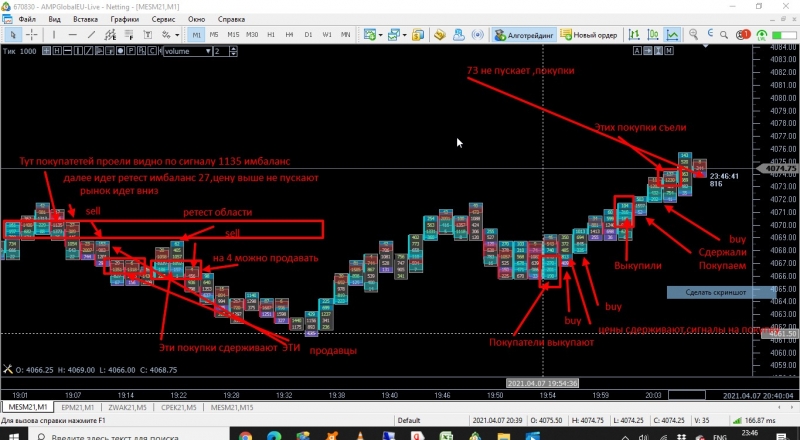Image resolution: width=800 pixels, height=440 pixels.
Task: Open the Вставка menu
Action: [85, 19]
